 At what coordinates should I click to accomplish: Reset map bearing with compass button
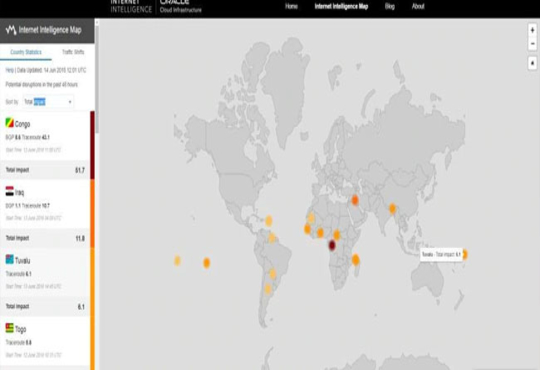click(x=532, y=63)
